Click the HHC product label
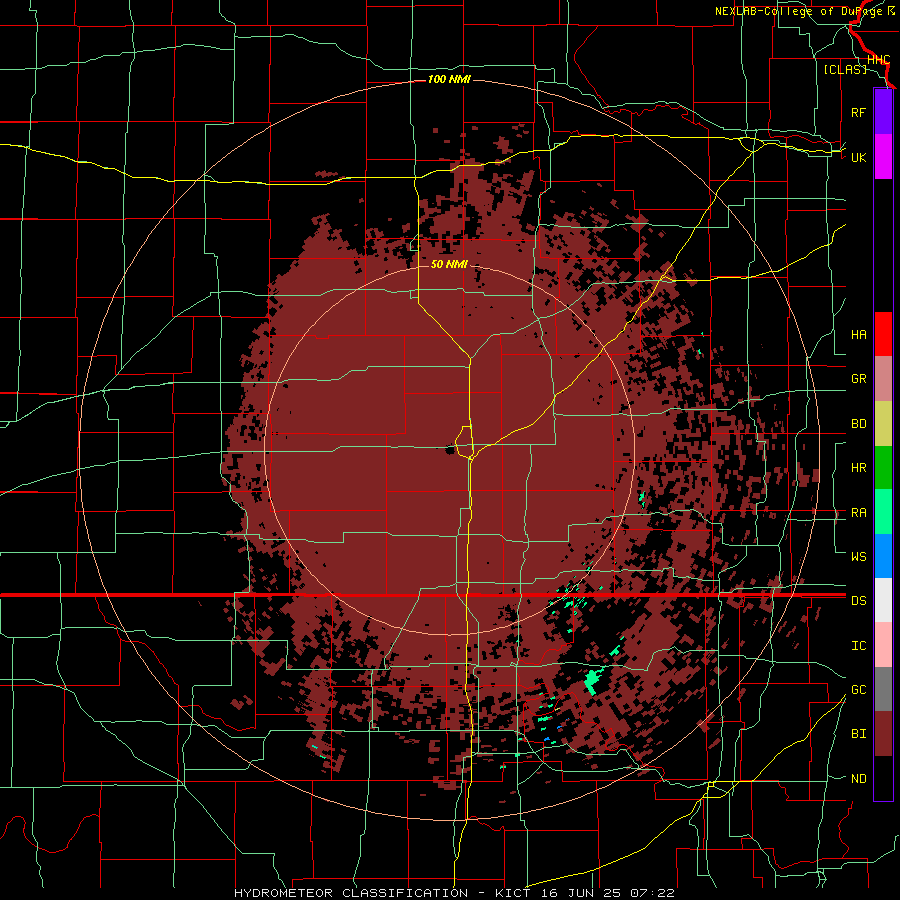This screenshot has height=900, width=900. (878, 60)
